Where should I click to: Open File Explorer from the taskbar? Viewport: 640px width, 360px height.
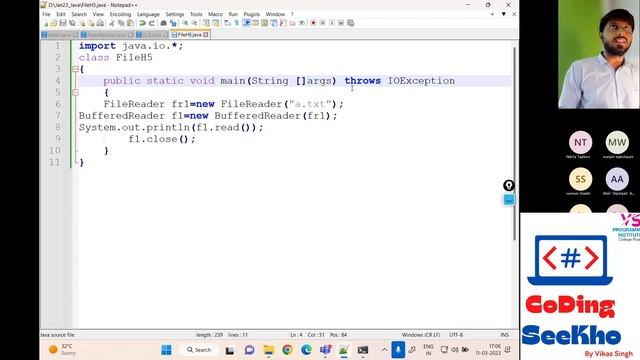[269, 350]
